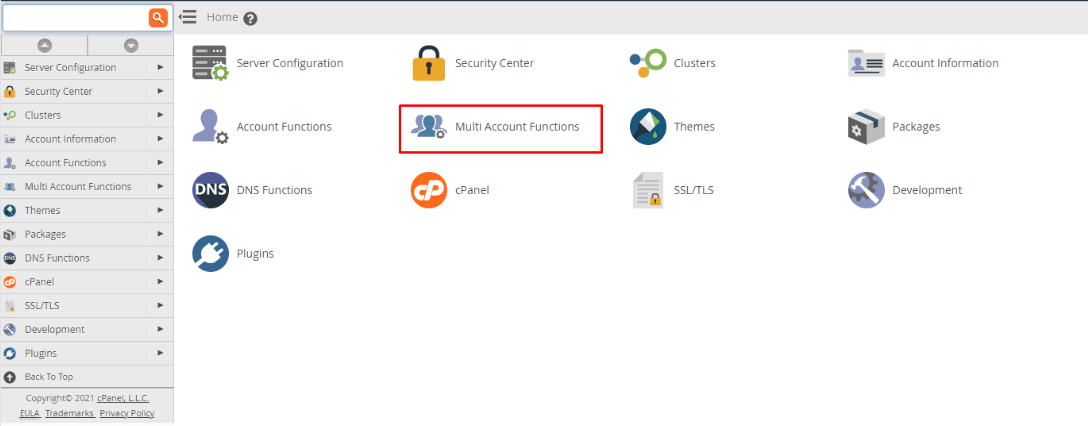This screenshot has height=426, width=1088.
Task: Click the Clusters icon in main panel
Action: (648, 63)
